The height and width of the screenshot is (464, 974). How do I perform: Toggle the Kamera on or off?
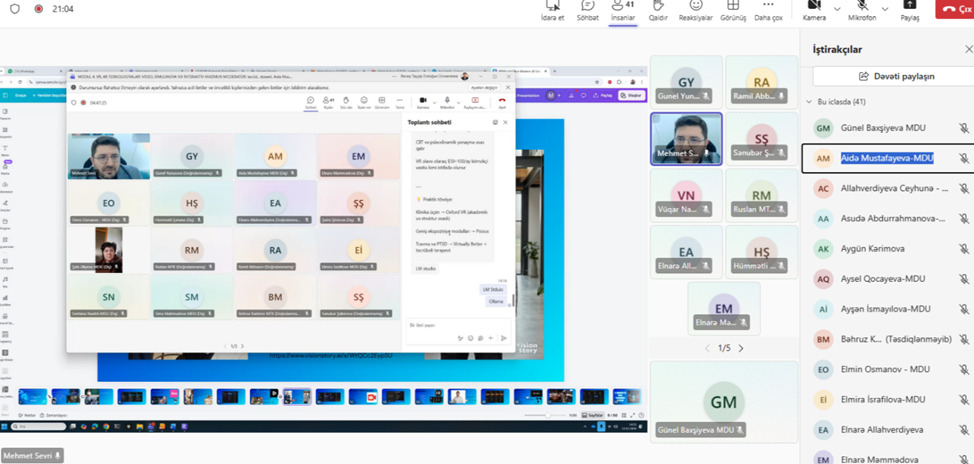click(x=813, y=10)
